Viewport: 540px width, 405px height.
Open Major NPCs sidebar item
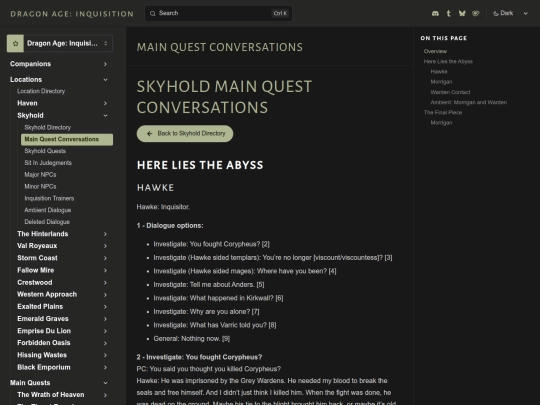40,175
